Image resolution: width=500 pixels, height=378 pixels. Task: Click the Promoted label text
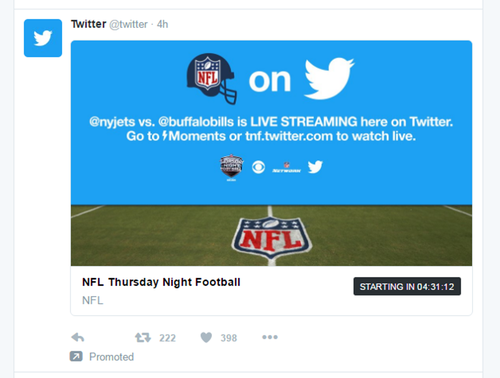(x=111, y=357)
